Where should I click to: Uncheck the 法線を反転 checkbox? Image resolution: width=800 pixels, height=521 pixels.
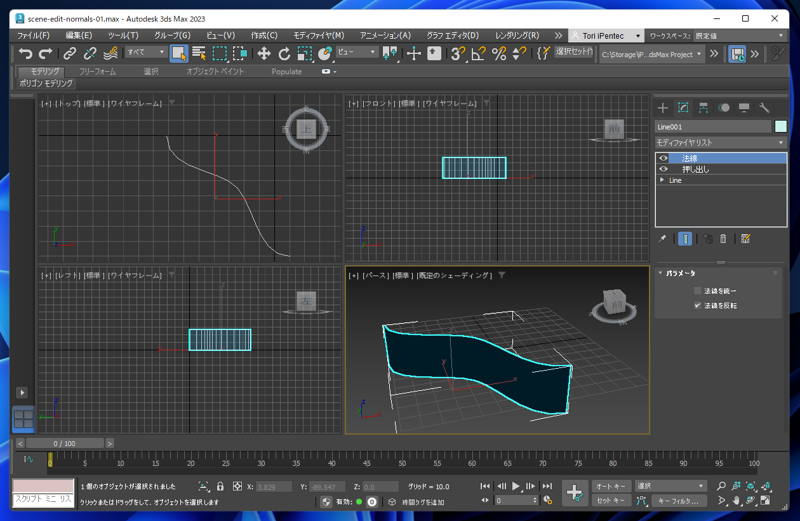click(698, 305)
